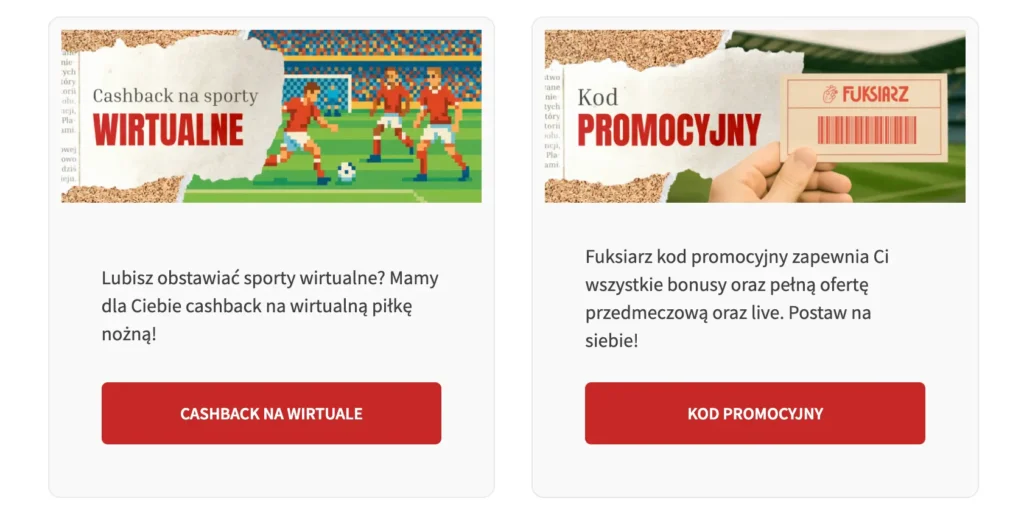Click the red WIRTUALNE headline

click(169, 130)
